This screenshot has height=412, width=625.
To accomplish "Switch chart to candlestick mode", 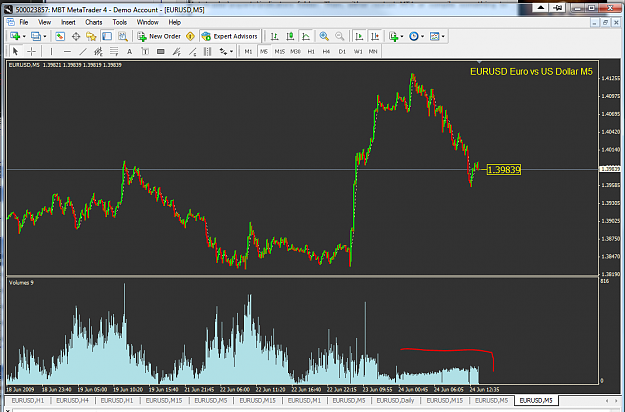I will point(290,36).
